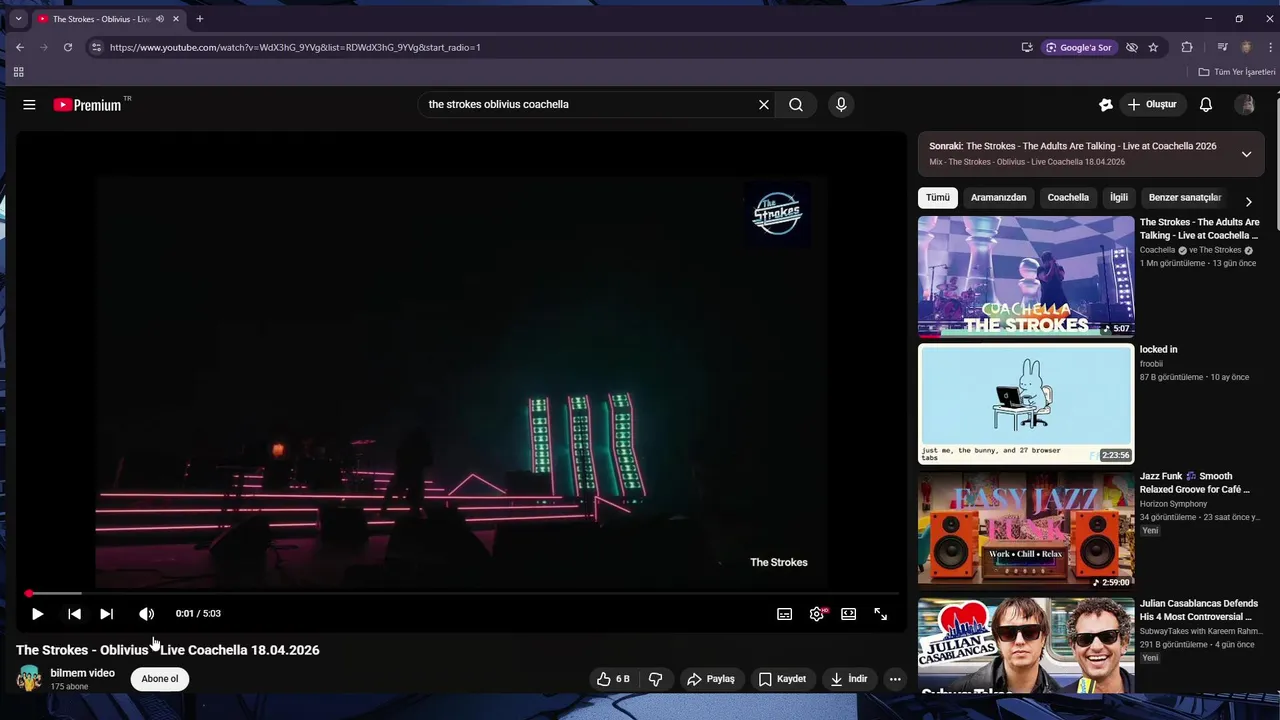Open more actions three-dot menu
Viewport: 1280px width, 720px height.
(x=895, y=679)
